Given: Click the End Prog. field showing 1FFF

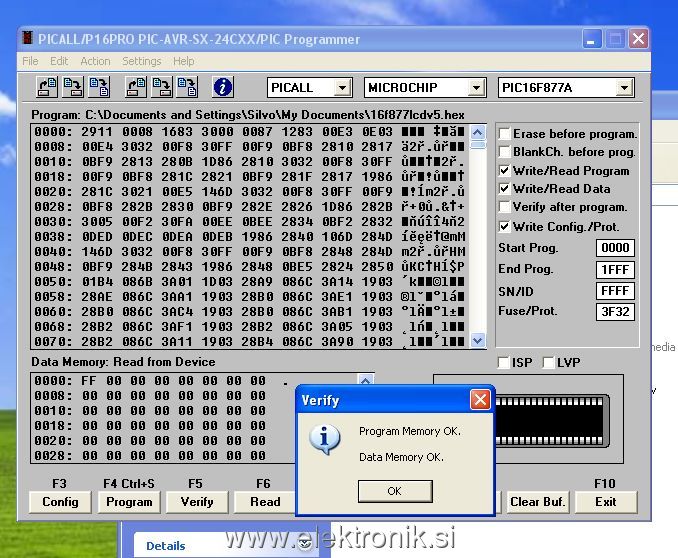Looking at the screenshot, I should coord(615,269).
